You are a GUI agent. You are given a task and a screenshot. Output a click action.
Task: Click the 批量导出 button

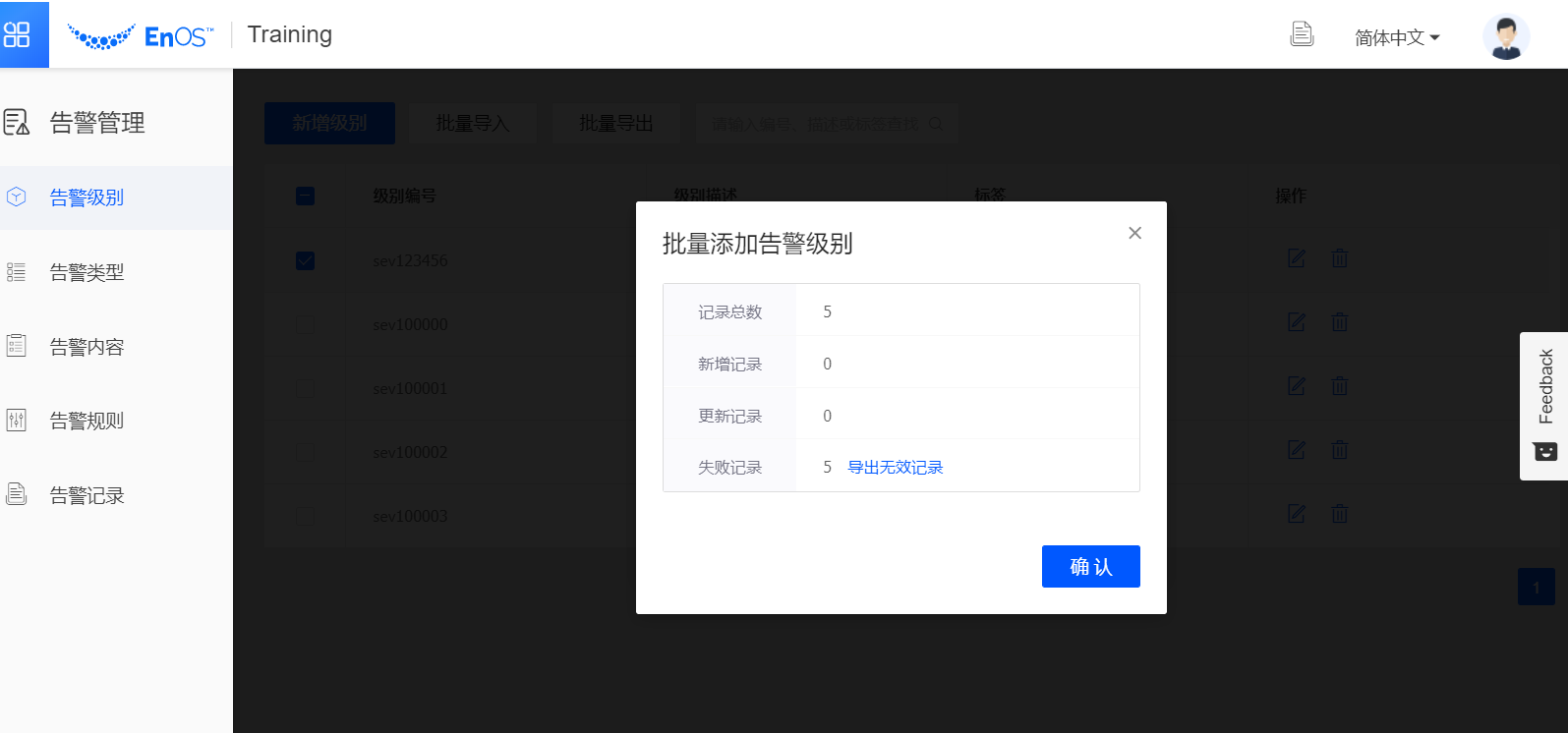click(x=616, y=123)
